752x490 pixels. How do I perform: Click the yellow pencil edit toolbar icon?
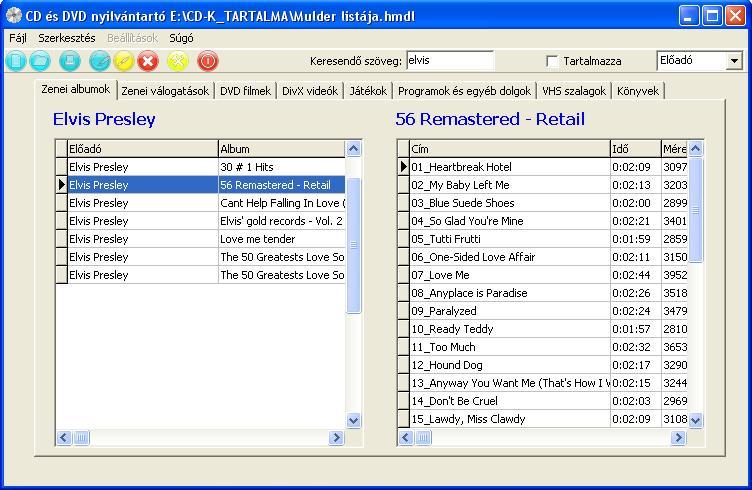click(123, 61)
